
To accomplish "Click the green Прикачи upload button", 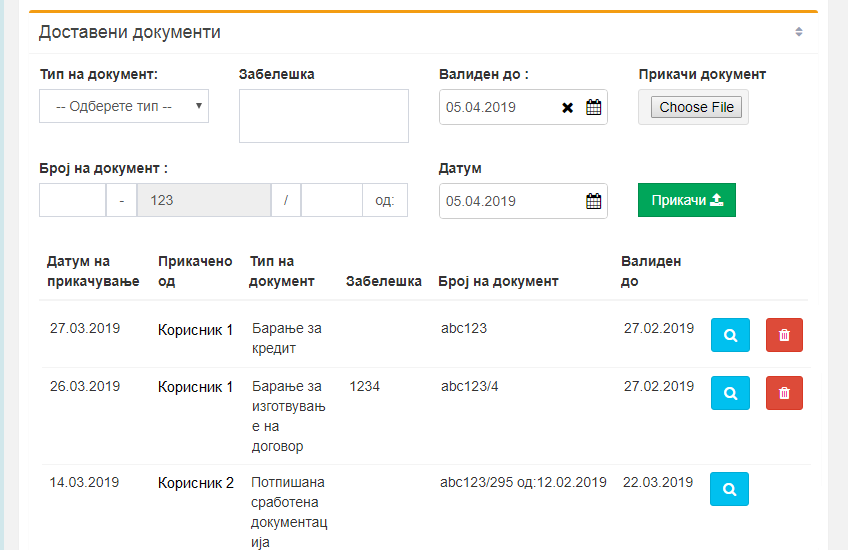I will (687, 200).
